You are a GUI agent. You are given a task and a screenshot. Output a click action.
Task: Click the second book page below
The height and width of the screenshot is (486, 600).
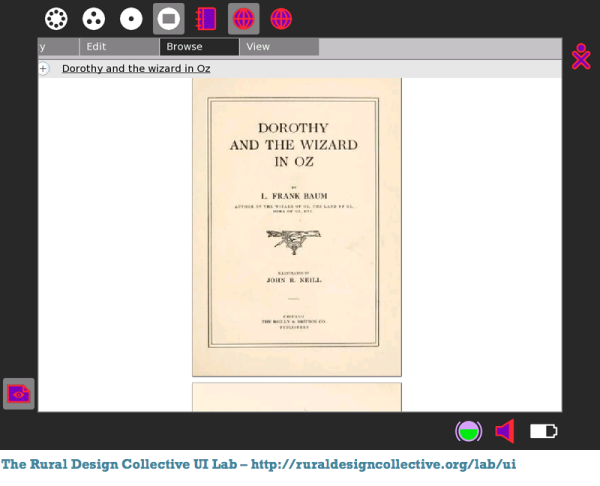coord(297,397)
